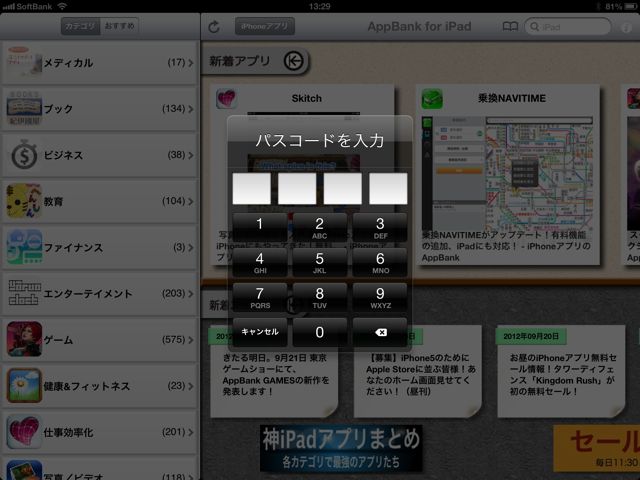The image size is (640, 480).
Task: Tap digit 3 DEF key
Action: coord(380,227)
